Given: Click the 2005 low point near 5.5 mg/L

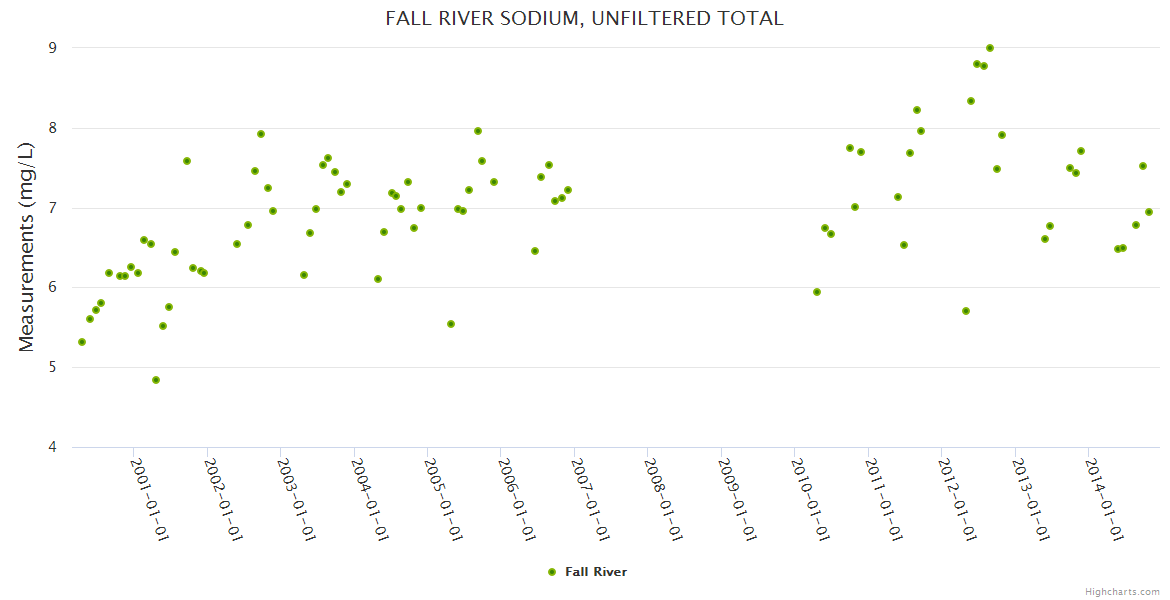Looking at the screenshot, I should 451,324.
